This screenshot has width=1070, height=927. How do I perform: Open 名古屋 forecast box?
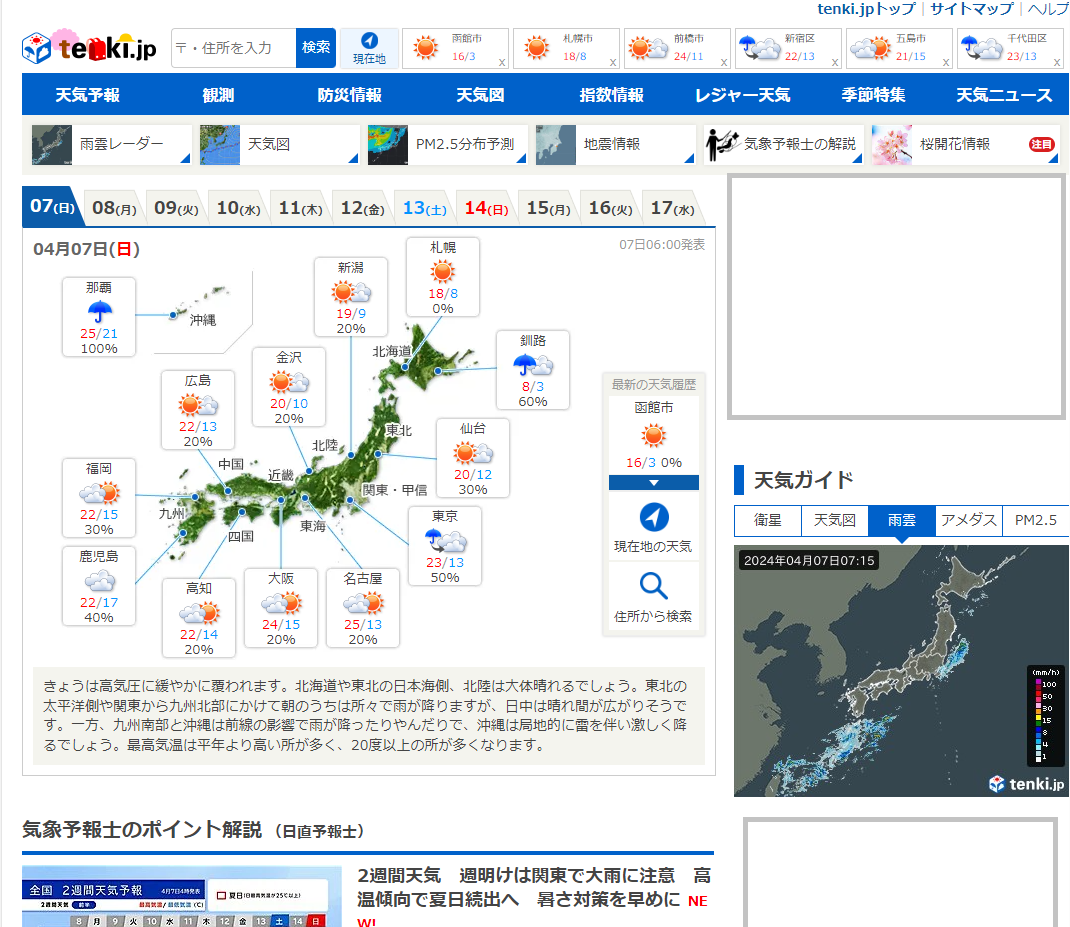pos(363,608)
